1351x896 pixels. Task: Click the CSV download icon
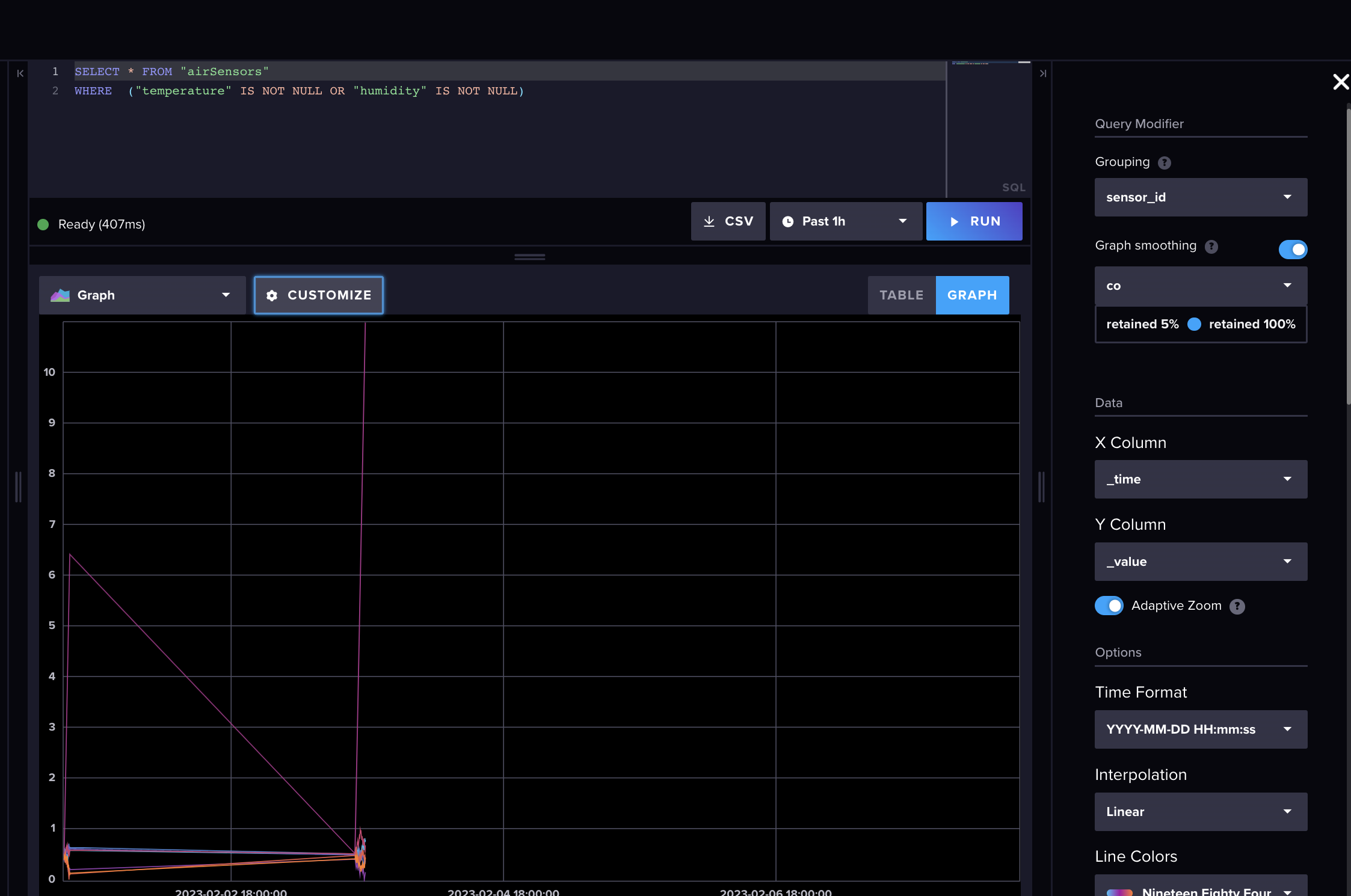pyautogui.click(x=710, y=221)
